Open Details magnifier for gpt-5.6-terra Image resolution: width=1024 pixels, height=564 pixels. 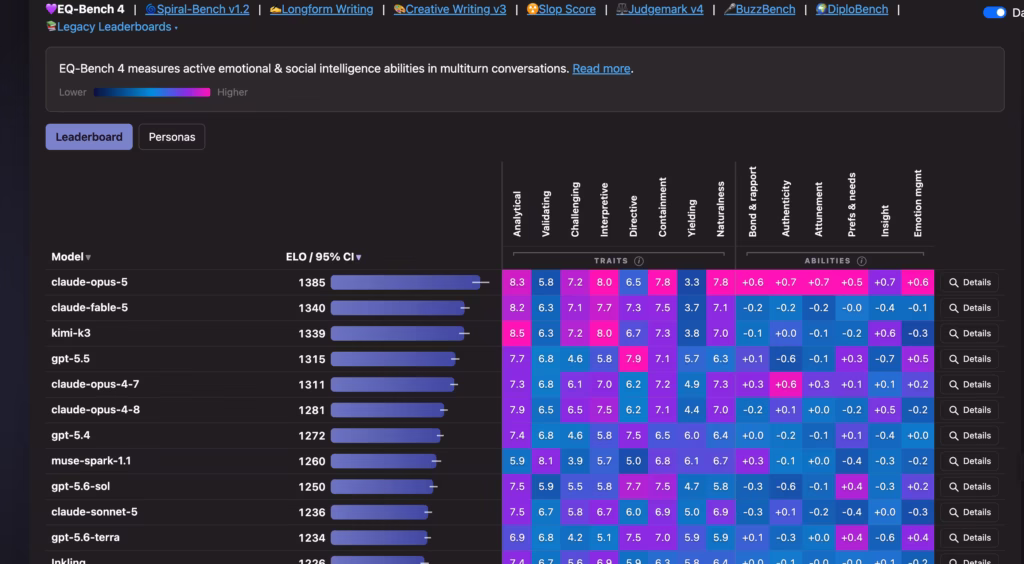[x=953, y=537]
